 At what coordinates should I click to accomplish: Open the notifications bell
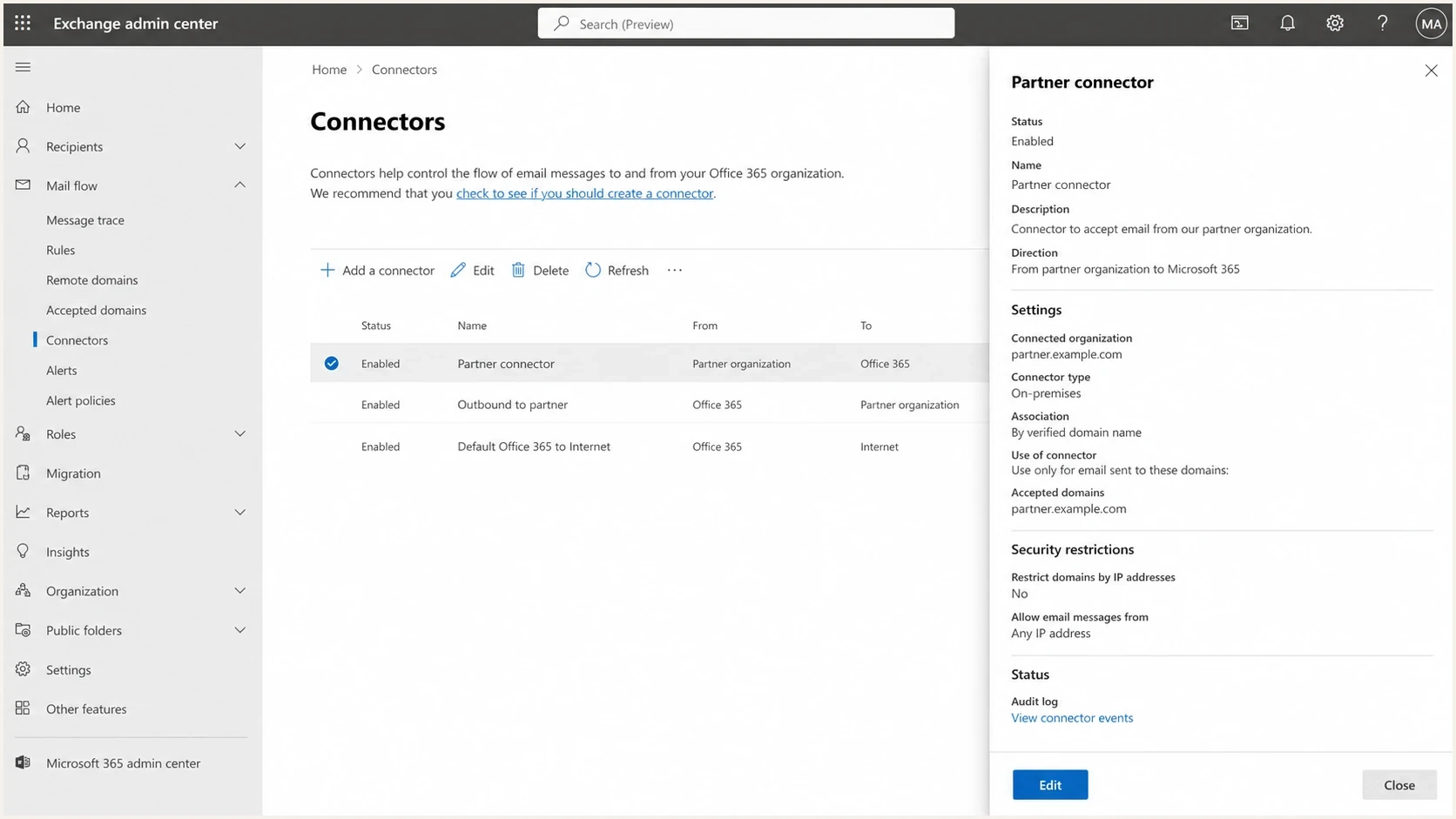(1287, 23)
